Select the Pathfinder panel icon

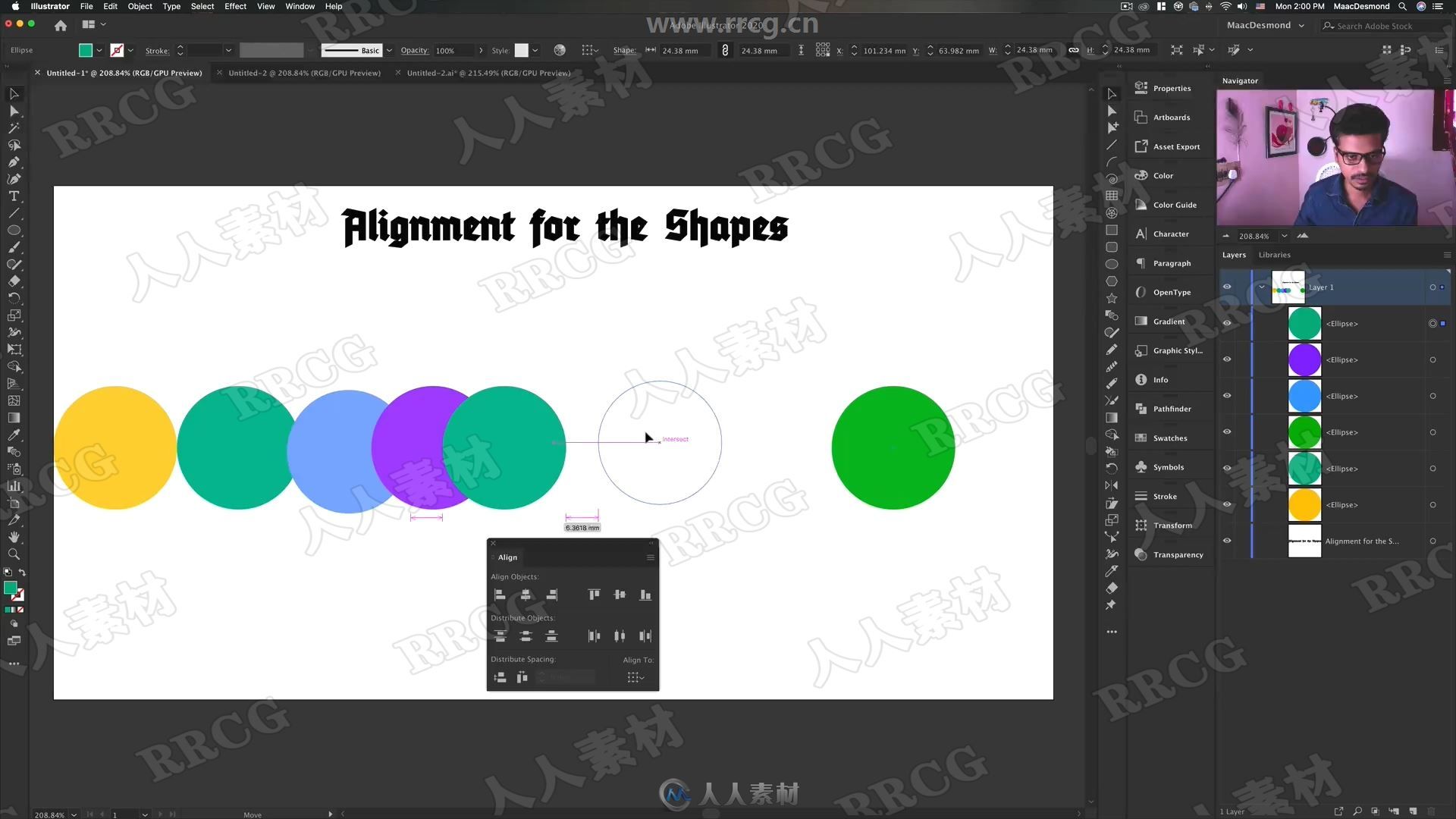tap(1140, 408)
